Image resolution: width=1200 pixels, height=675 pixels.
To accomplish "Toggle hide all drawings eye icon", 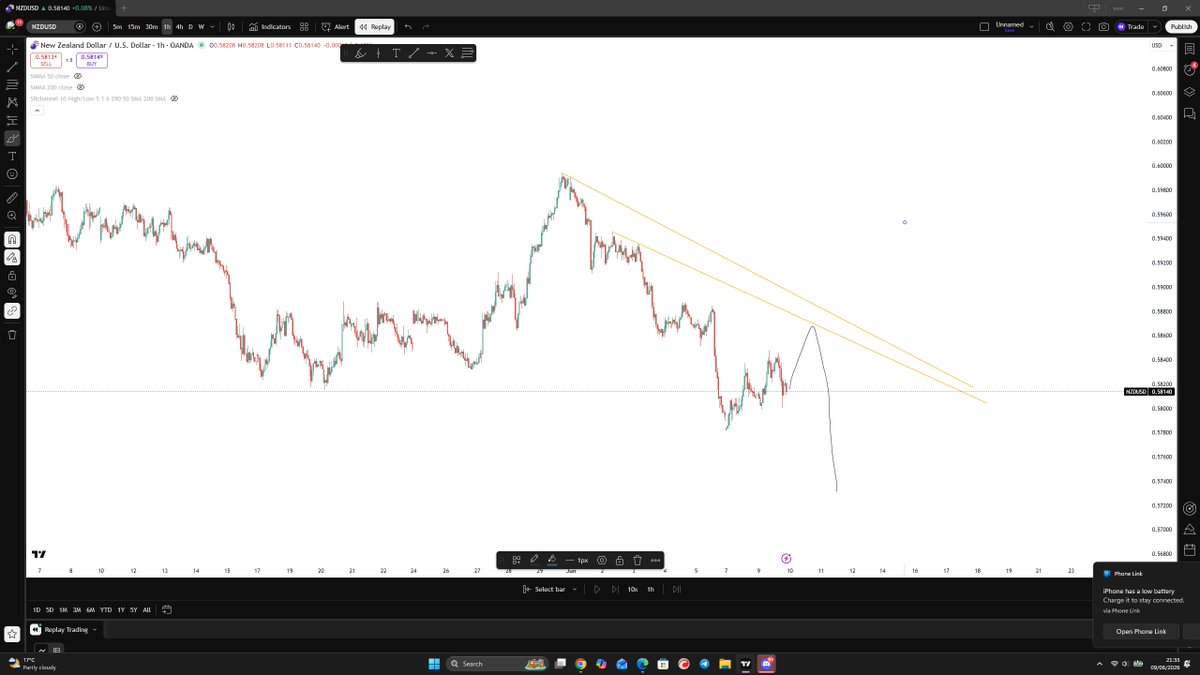I will 12,293.
